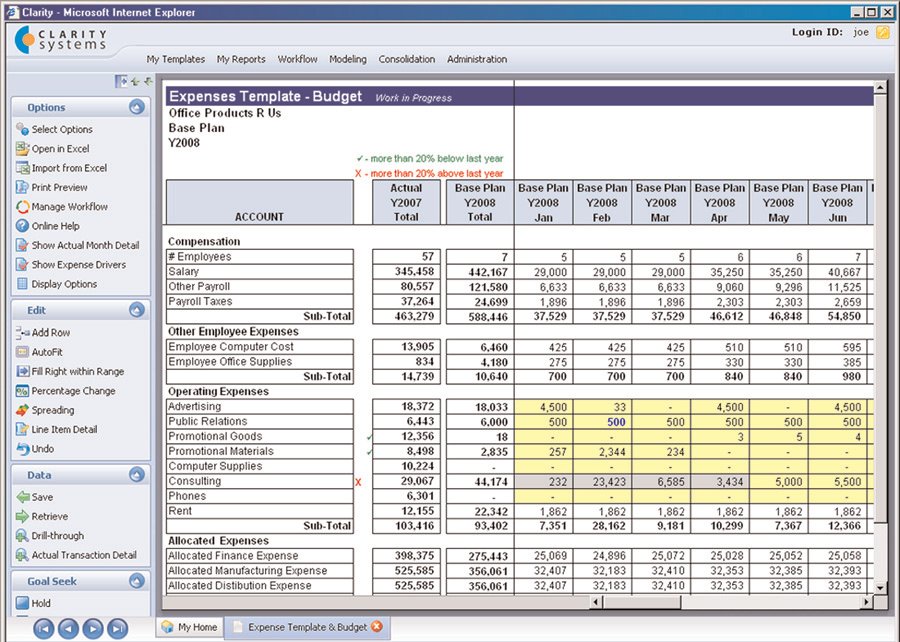Click Fill Right within Range icon
The width and height of the screenshot is (900, 642).
(x=22, y=371)
